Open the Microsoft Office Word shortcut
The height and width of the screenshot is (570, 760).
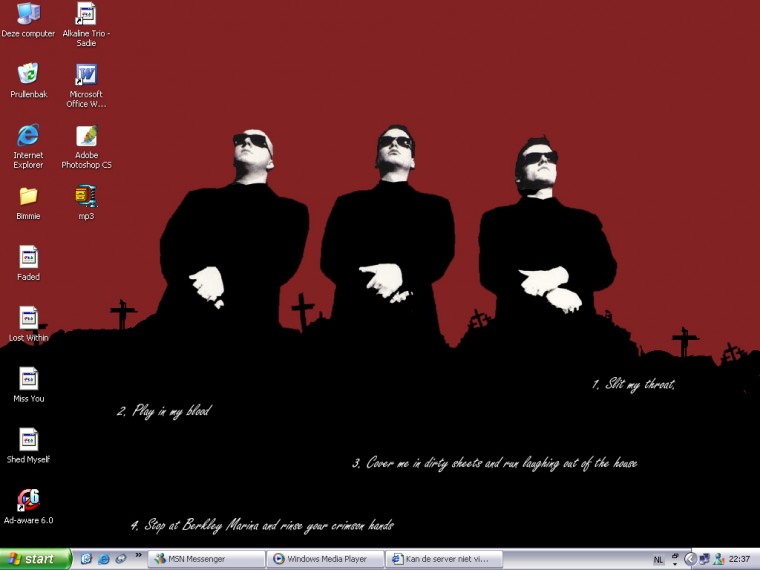coord(86,86)
